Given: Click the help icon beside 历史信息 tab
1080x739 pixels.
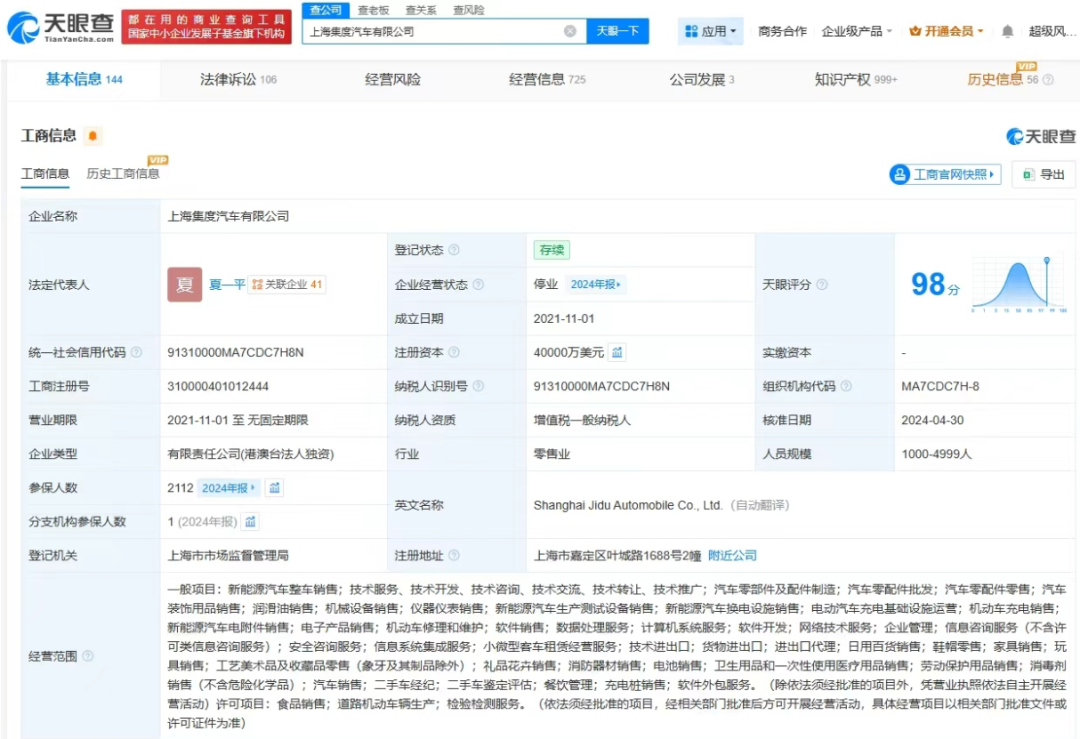Looking at the screenshot, I should point(1048,80).
